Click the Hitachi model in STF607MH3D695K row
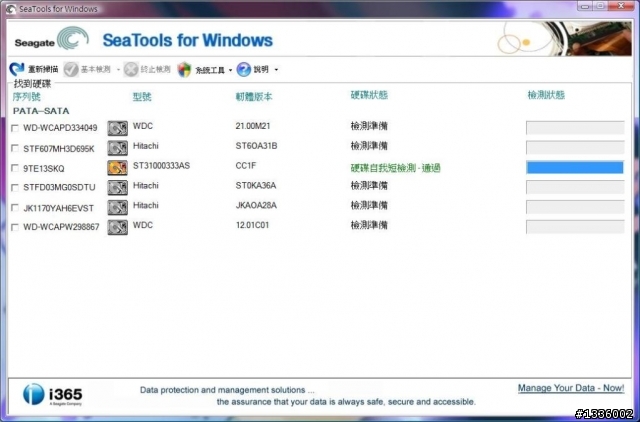Screen dimensions: 640x422 click(146, 146)
